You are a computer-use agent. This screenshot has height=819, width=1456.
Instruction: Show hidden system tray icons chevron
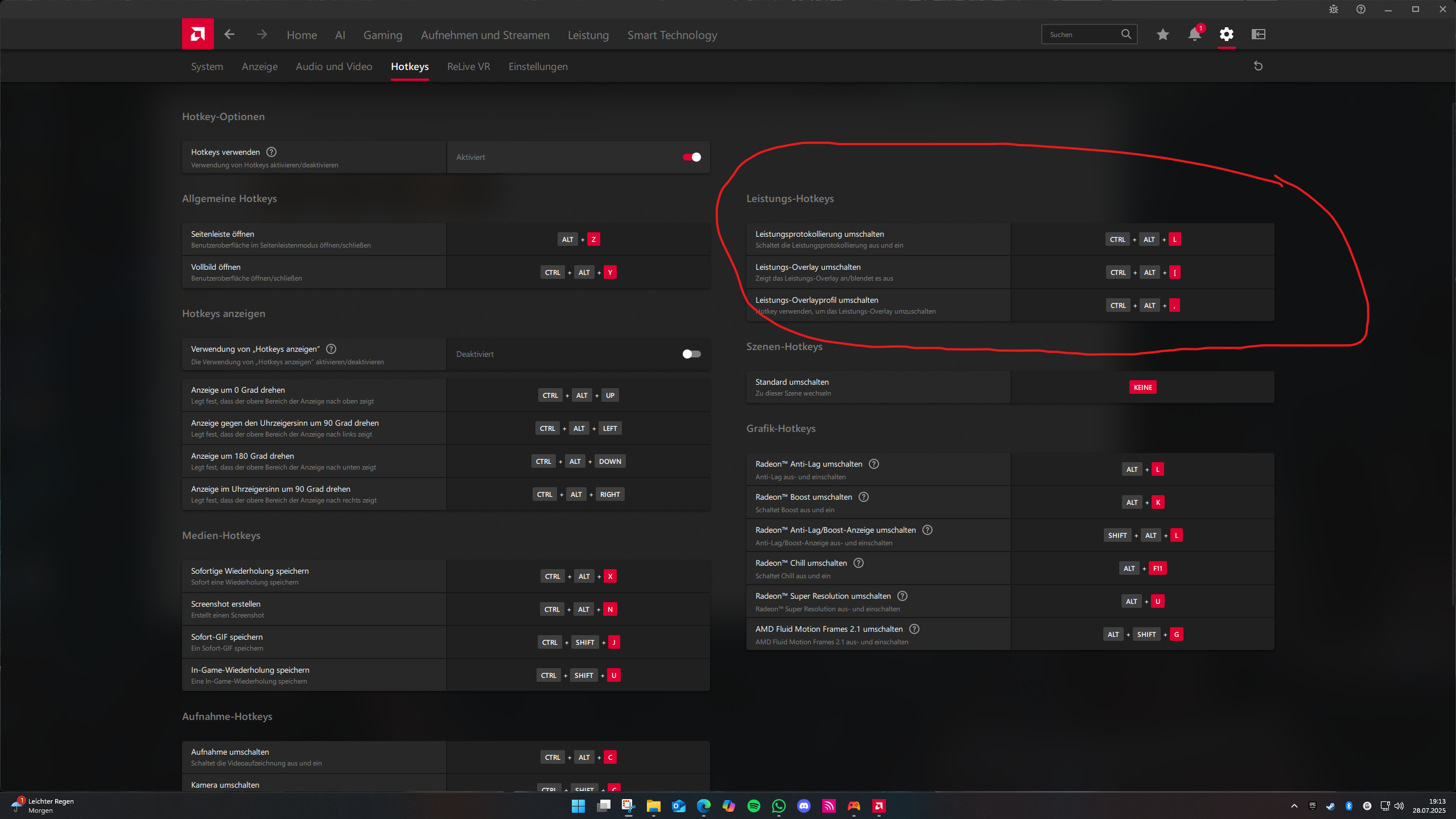click(x=1294, y=806)
